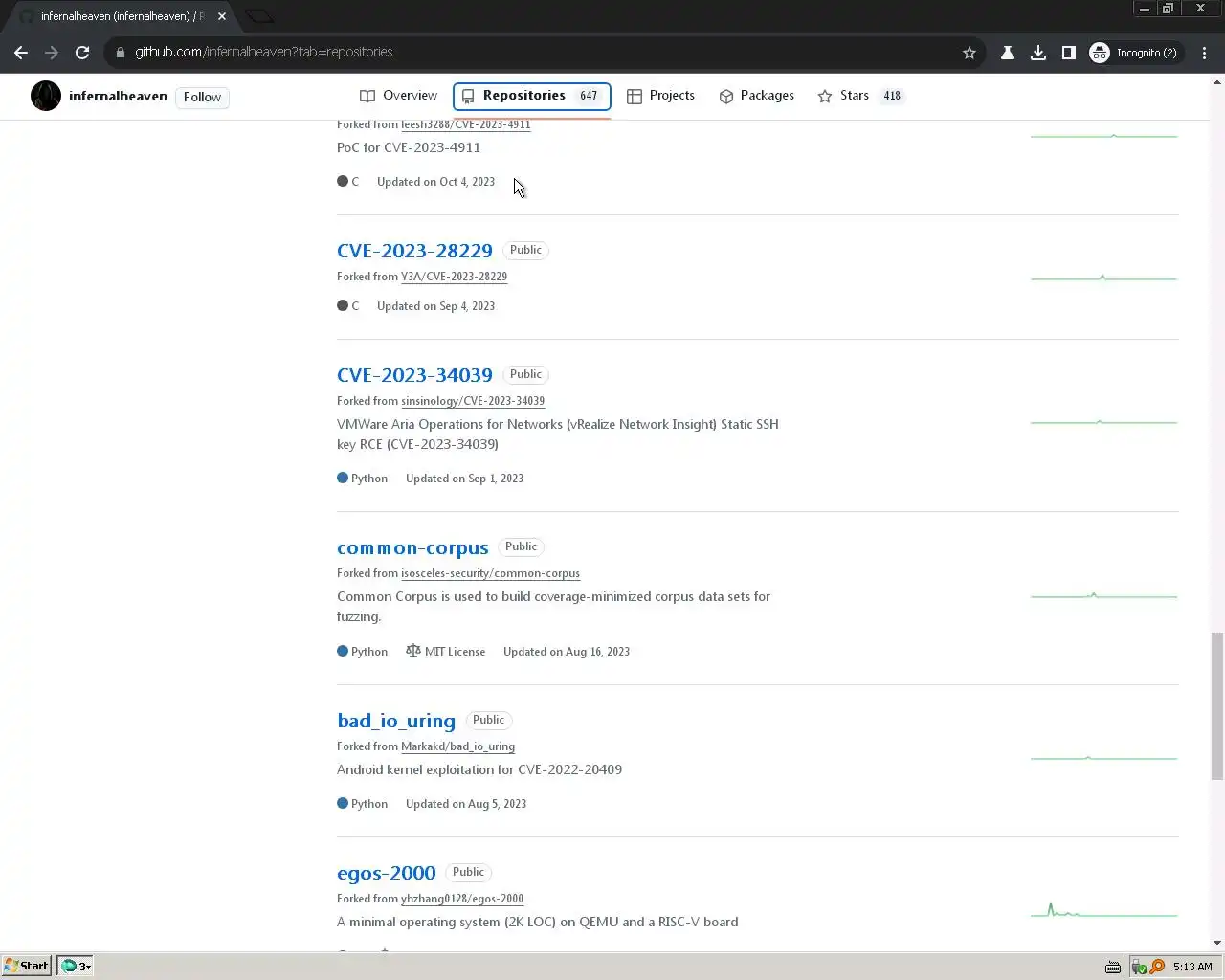Image resolution: width=1225 pixels, height=980 pixels.
Task: Click MIT License label on common-corpus
Action: [446, 652]
